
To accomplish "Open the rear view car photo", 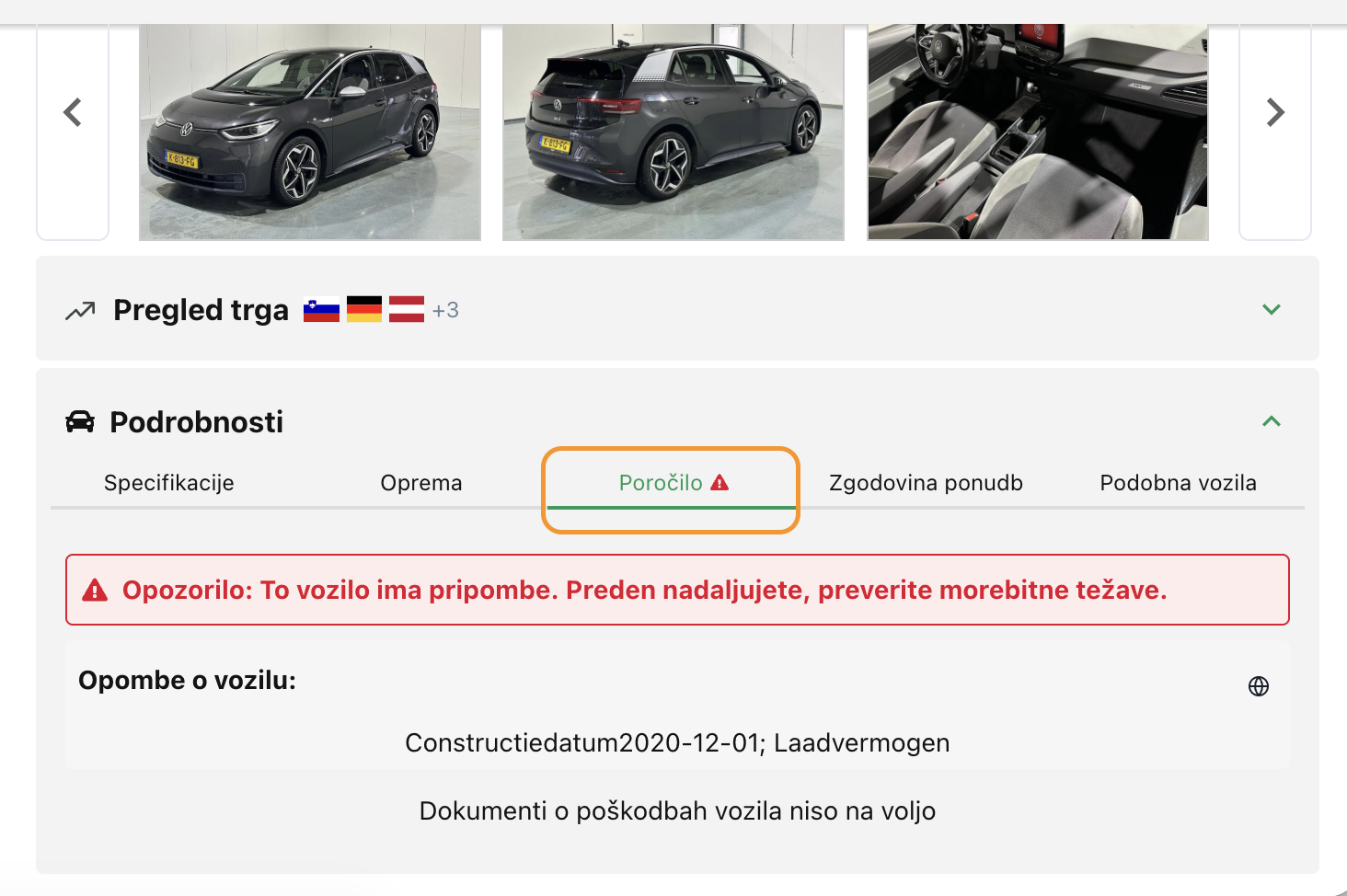I will coord(673,132).
